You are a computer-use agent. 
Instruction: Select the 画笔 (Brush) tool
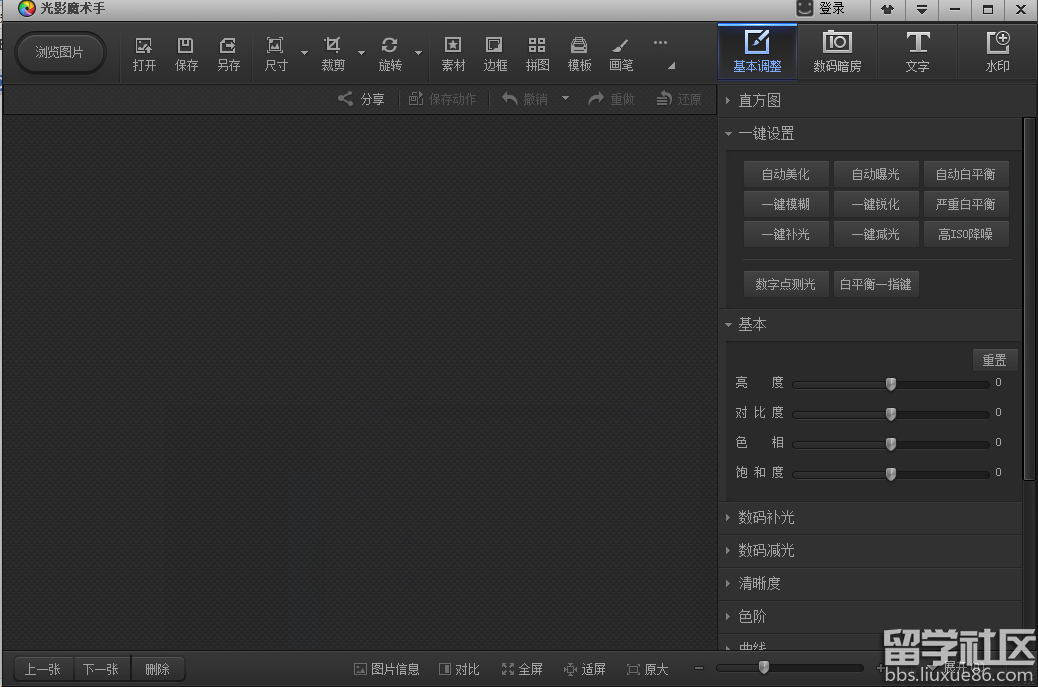620,53
